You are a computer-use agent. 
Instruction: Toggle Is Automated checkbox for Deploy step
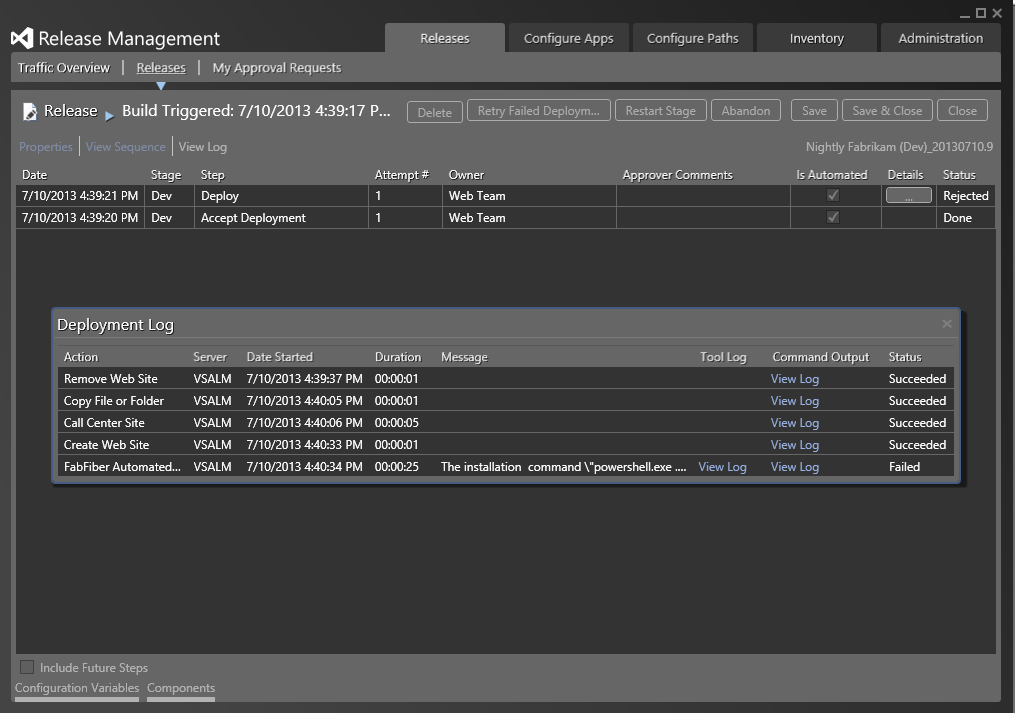pyautogui.click(x=832, y=196)
